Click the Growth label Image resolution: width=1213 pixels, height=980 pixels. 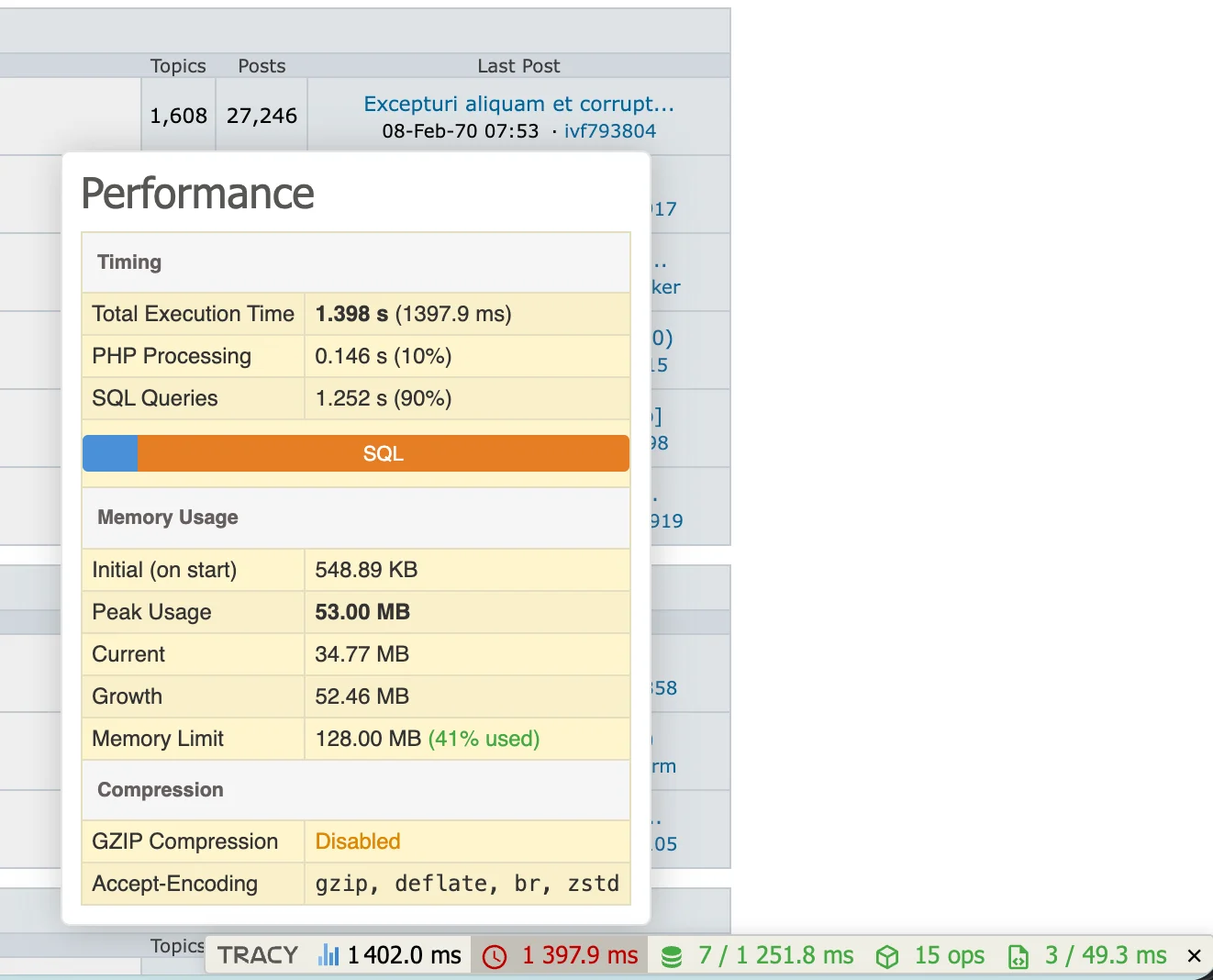(x=127, y=696)
